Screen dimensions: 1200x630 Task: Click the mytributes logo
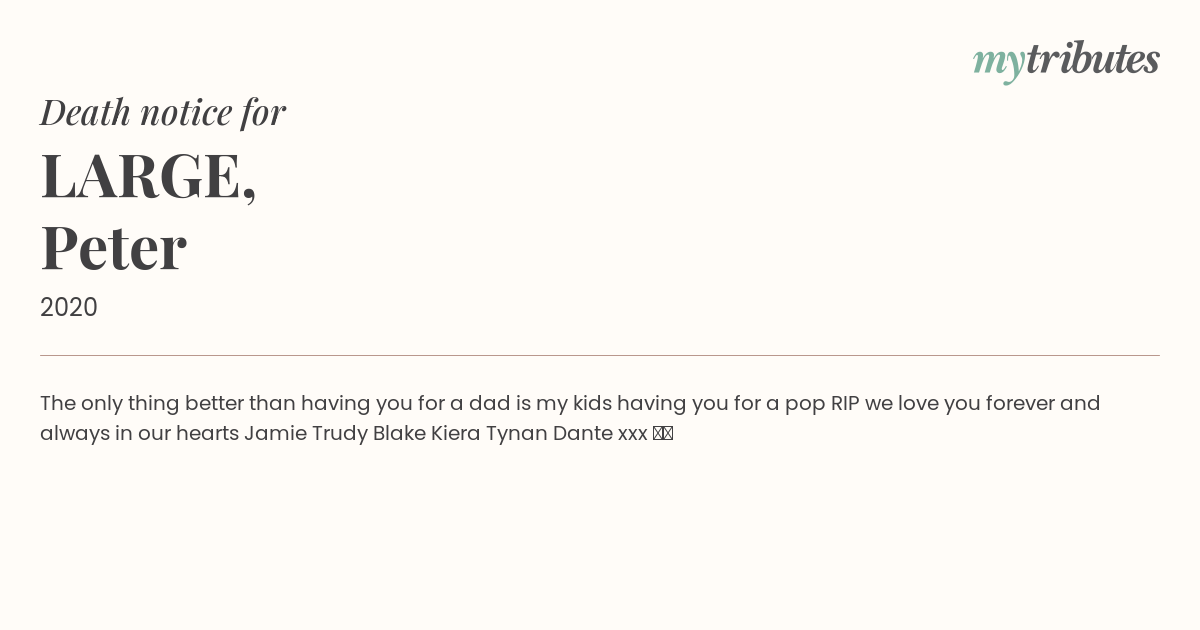pos(1066,60)
